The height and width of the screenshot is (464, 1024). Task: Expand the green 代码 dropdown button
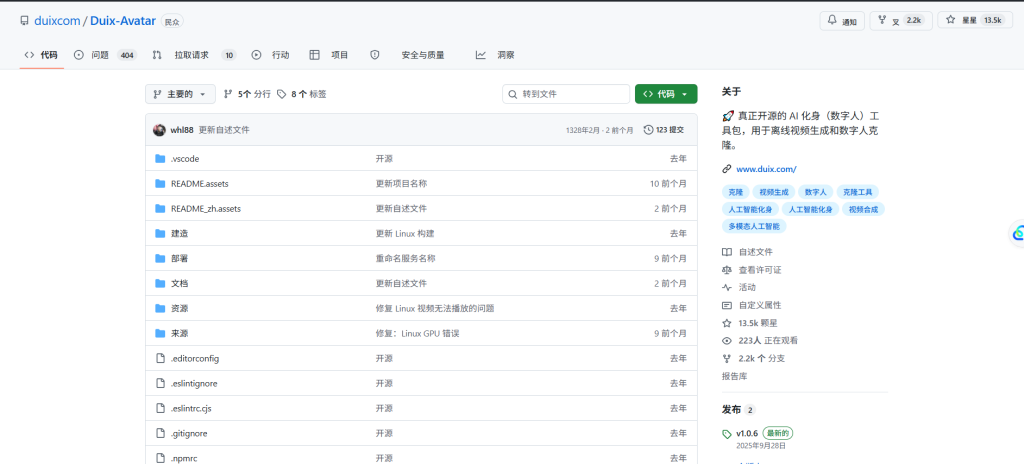click(x=666, y=94)
